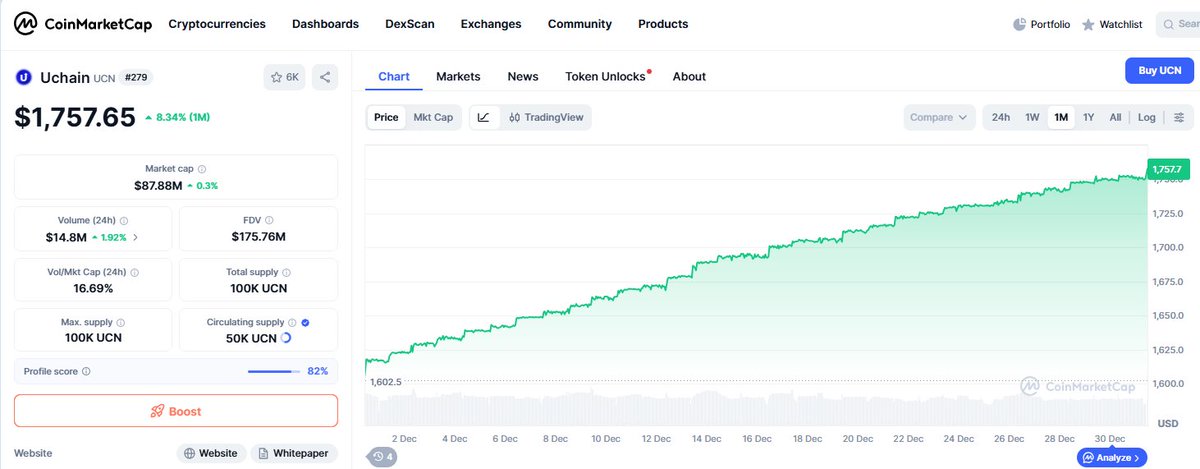Switch to the About tab
The image size is (1200, 469).
point(689,76)
